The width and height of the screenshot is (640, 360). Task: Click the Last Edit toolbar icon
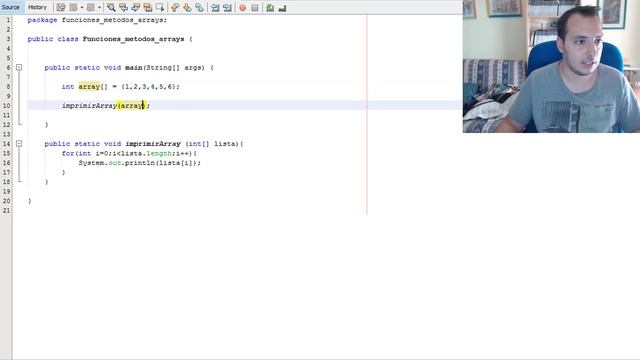pos(60,7)
